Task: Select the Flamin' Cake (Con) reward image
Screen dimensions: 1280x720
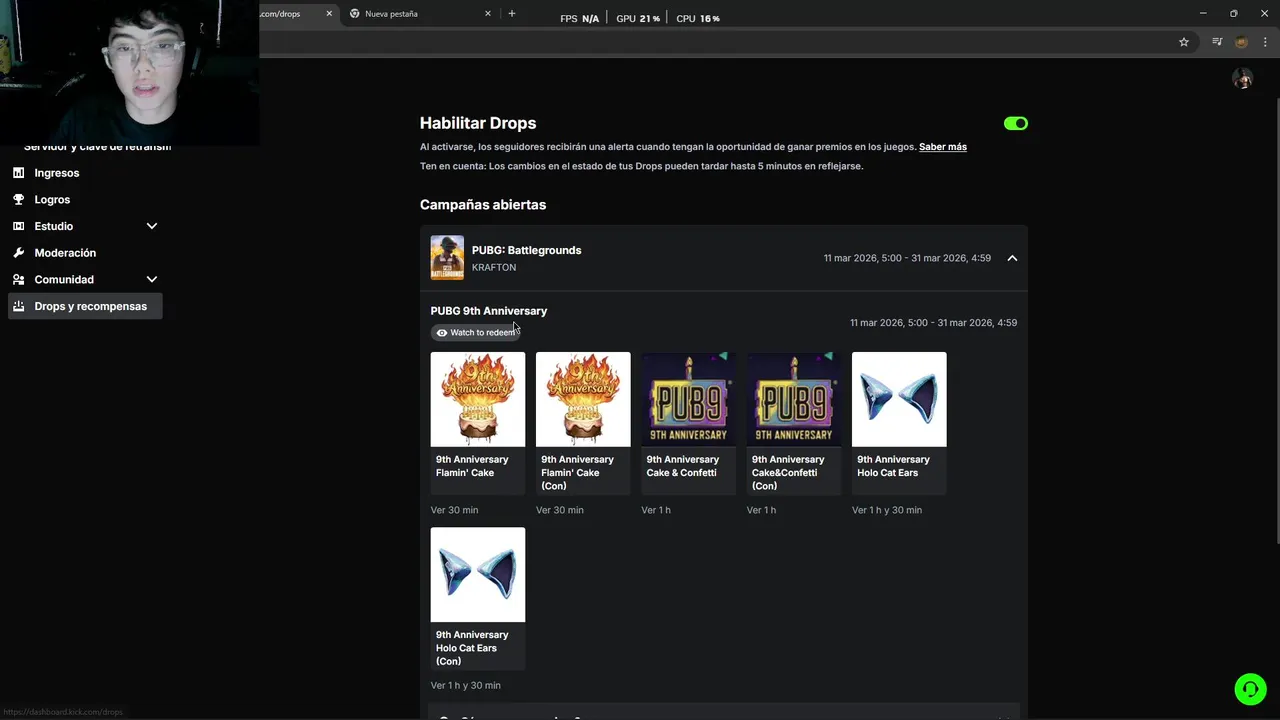Action: coord(583,399)
